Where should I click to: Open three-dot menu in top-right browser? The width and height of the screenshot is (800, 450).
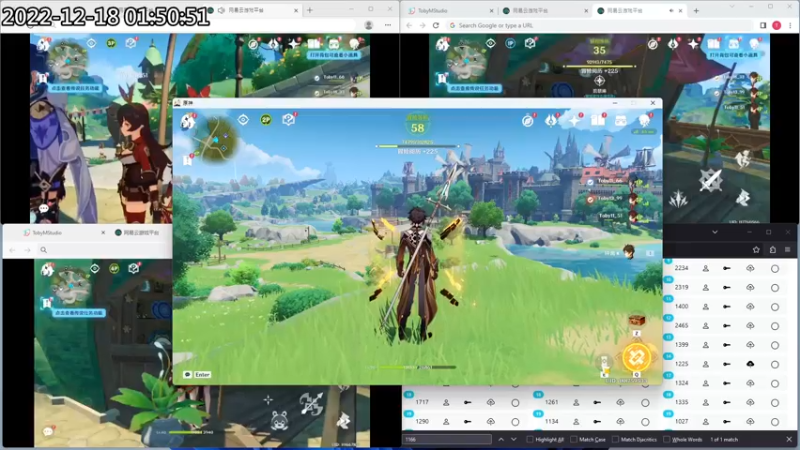click(790, 25)
